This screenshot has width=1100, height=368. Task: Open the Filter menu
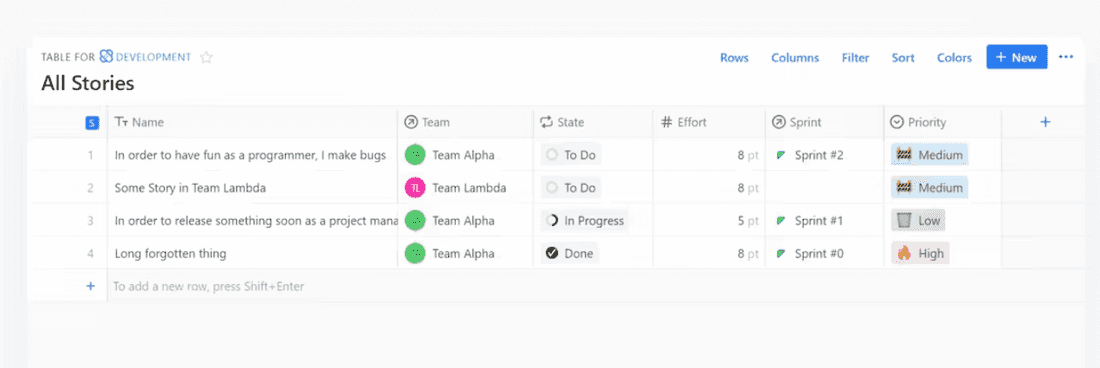tap(856, 57)
